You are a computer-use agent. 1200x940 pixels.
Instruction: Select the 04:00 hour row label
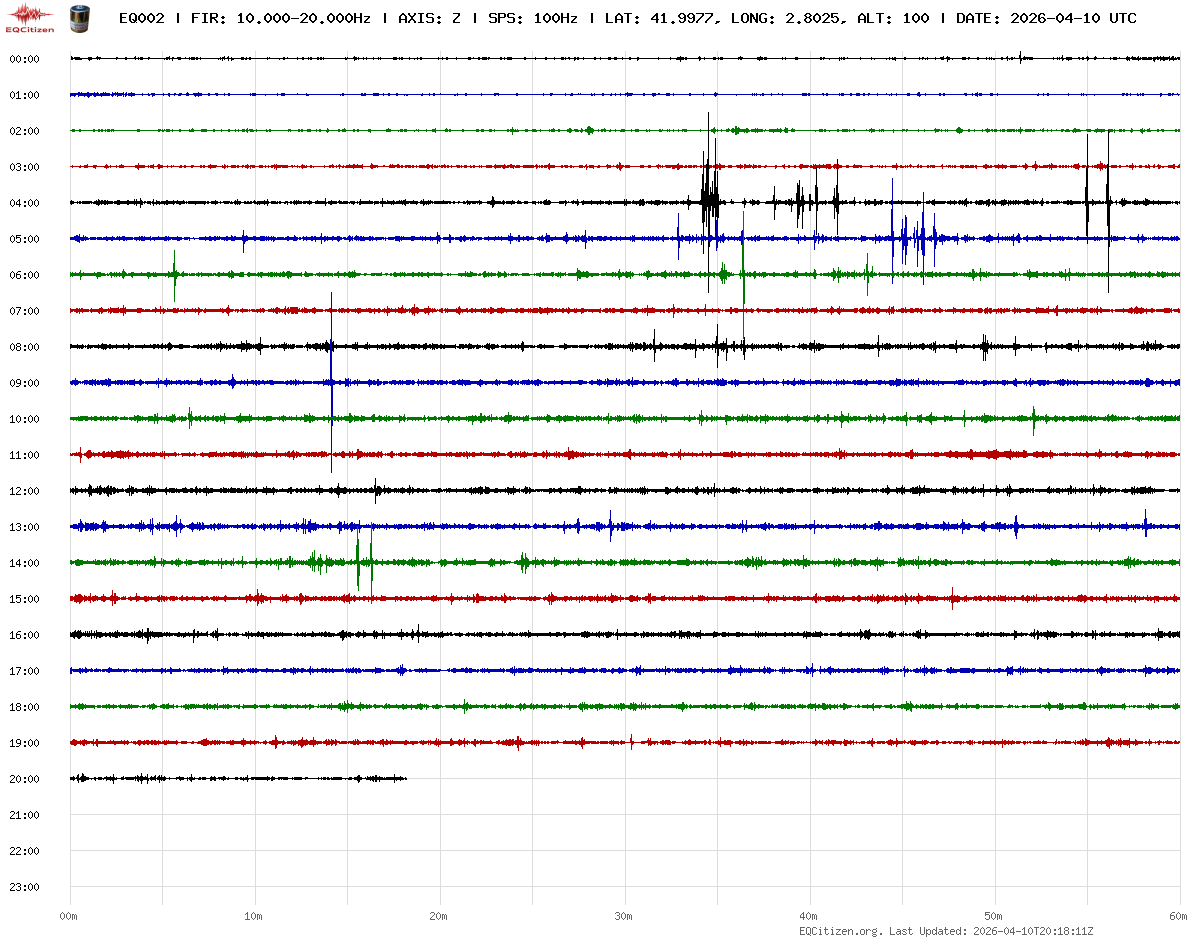coord(24,203)
